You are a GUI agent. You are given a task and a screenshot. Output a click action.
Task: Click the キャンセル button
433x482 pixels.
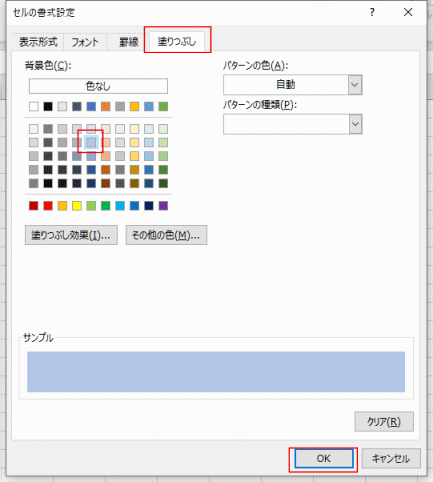click(391, 459)
